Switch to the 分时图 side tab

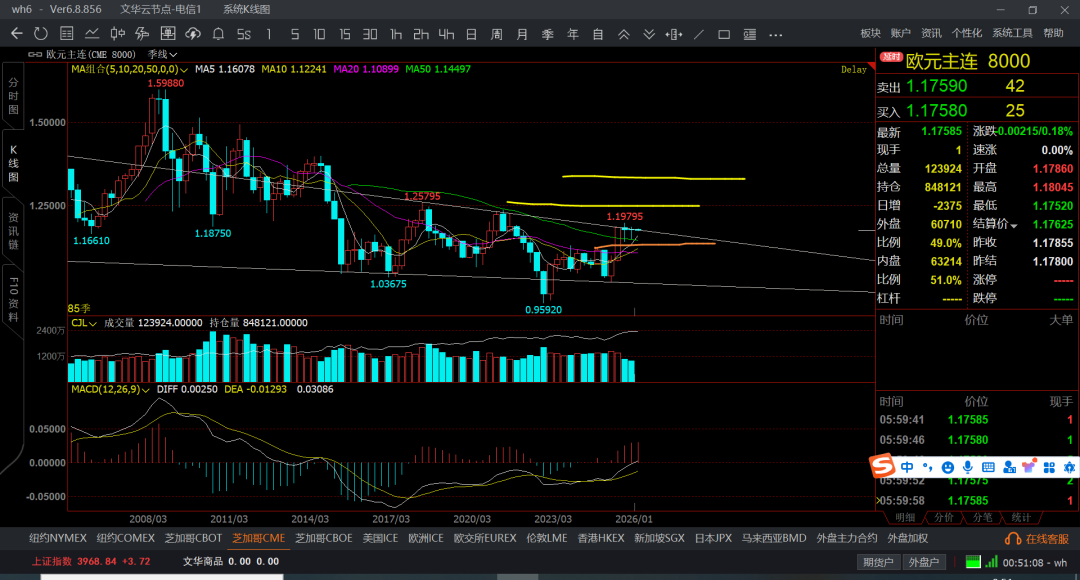coord(13,96)
